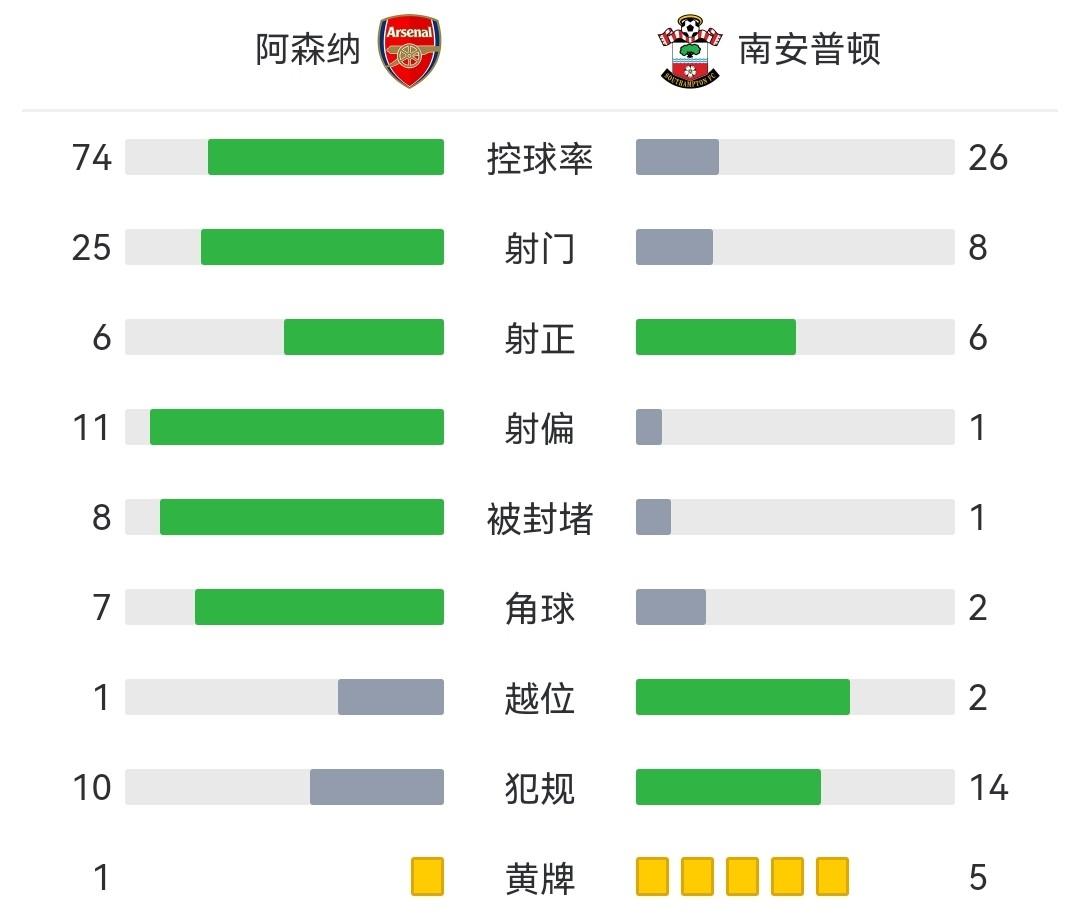Tap the 阿森纳 team name

[307, 49]
